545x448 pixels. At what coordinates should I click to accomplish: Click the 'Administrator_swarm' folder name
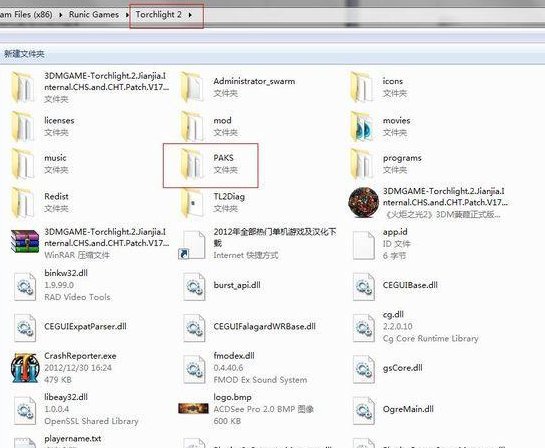click(x=254, y=81)
